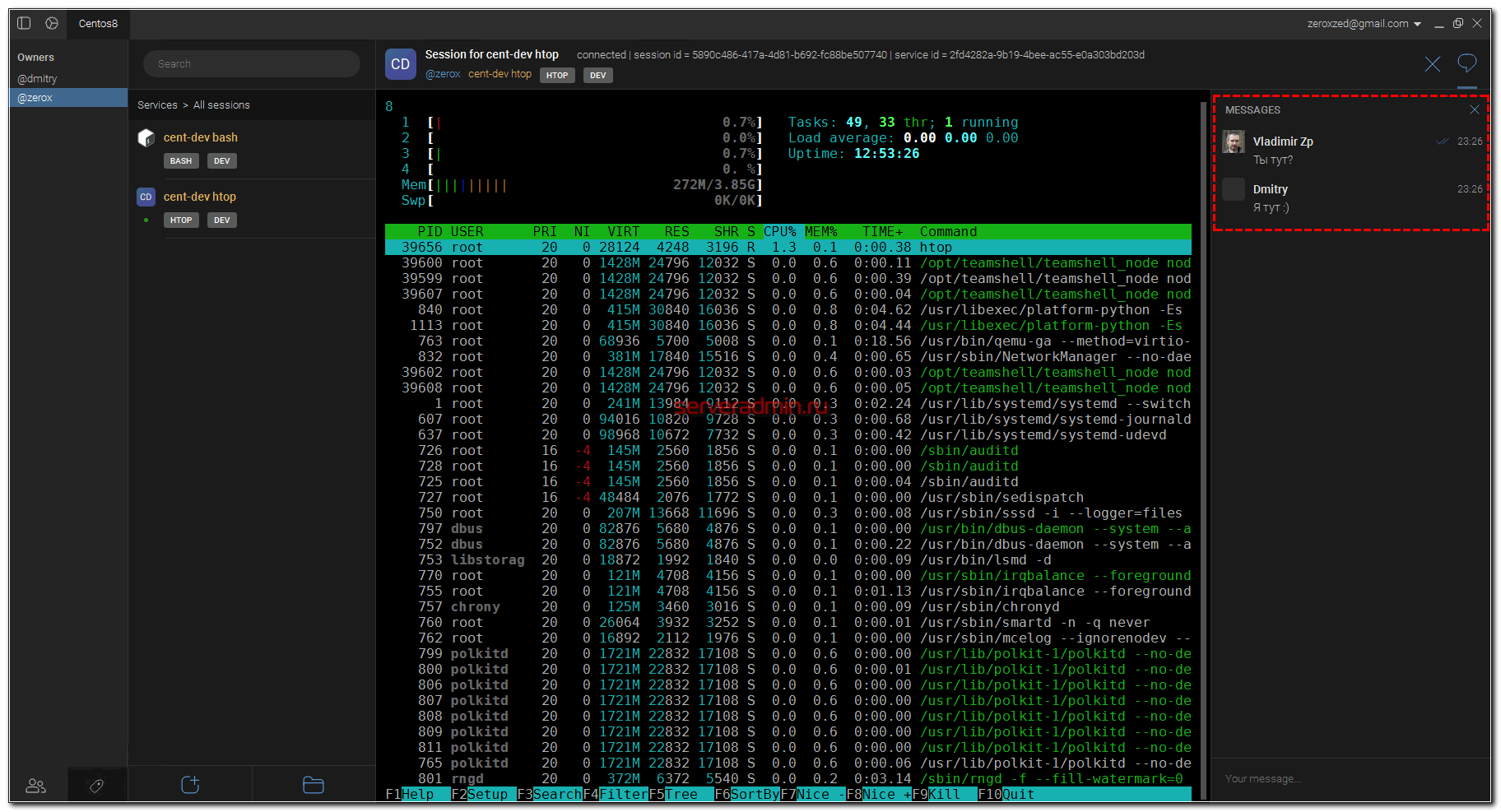This screenshot has width=1501, height=812.
Task: Click the round logo icon beside Centos8 tab
Action: click(52, 23)
